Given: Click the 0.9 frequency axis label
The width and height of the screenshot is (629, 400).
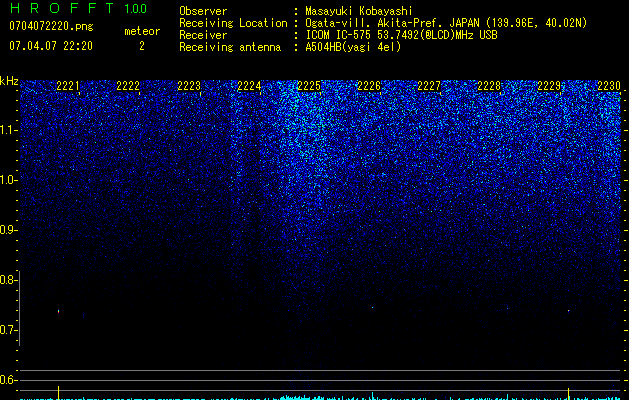Looking at the screenshot, I should point(8,230).
